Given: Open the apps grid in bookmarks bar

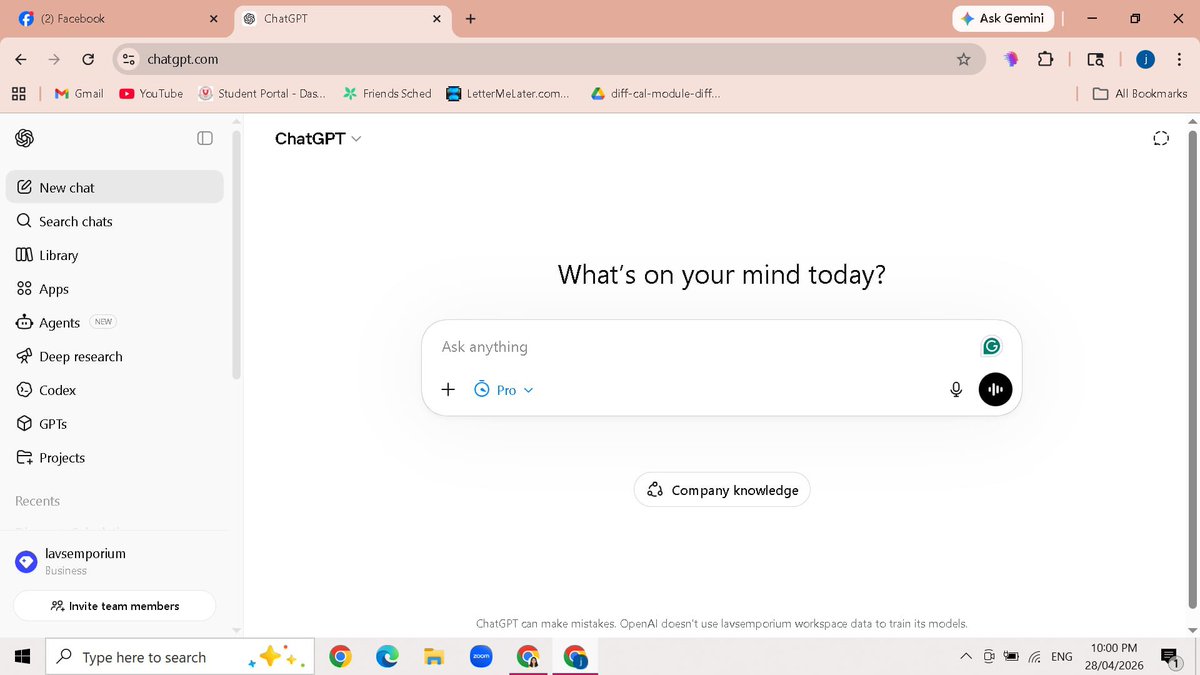Looking at the screenshot, I should (x=18, y=93).
